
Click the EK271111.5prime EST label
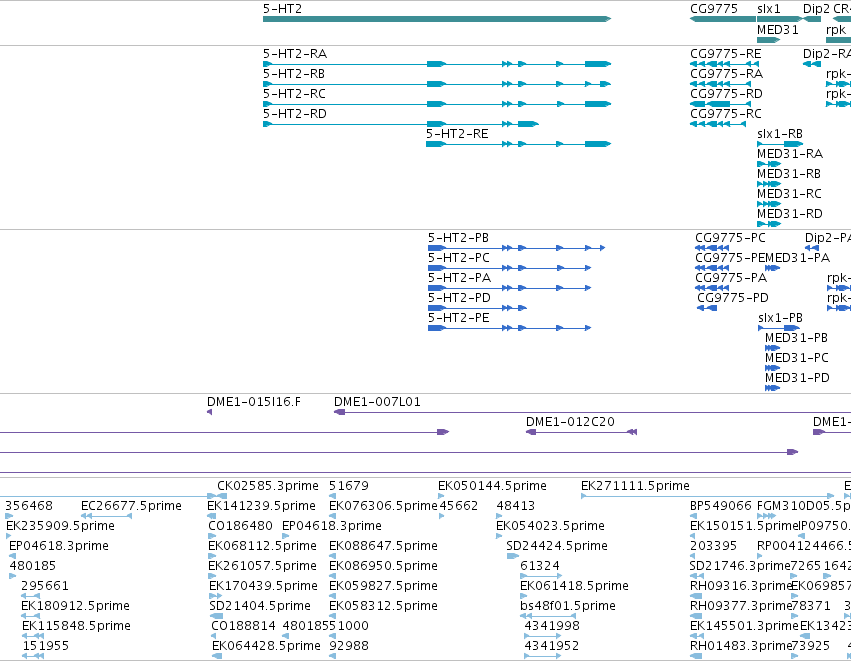pyautogui.click(x=635, y=486)
